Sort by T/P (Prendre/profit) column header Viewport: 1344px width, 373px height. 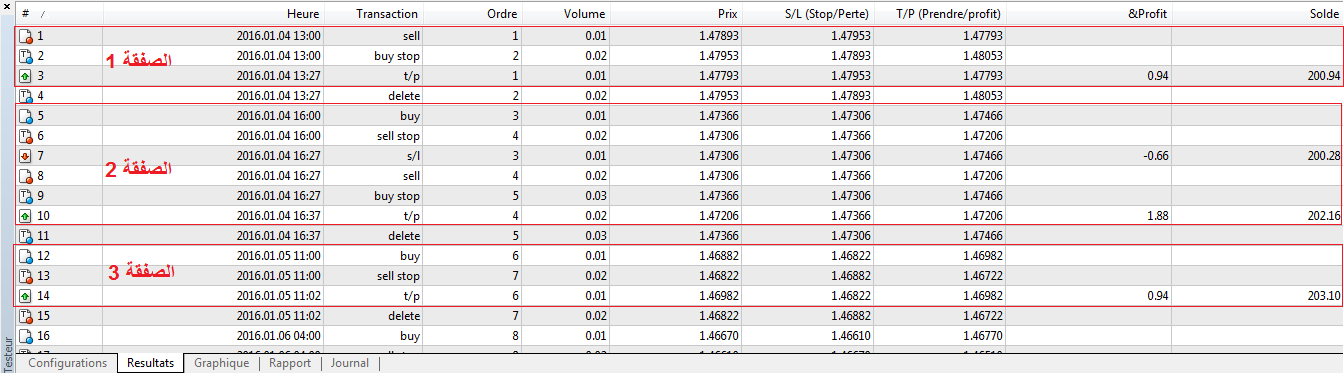pos(940,15)
